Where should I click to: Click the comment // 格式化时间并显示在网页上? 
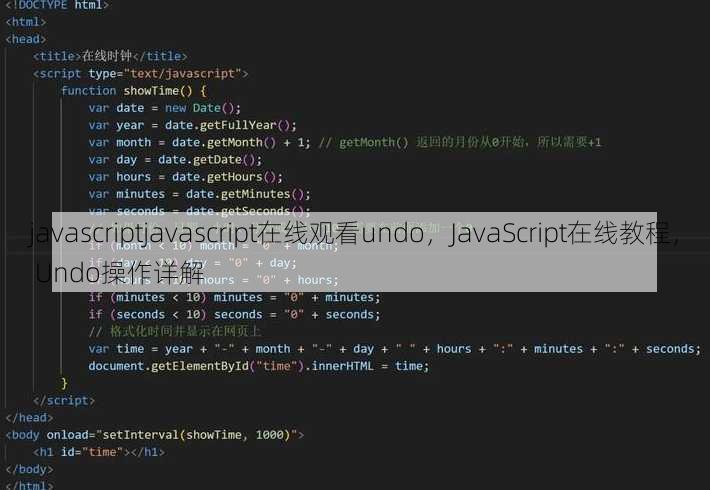pyautogui.click(x=175, y=331)
